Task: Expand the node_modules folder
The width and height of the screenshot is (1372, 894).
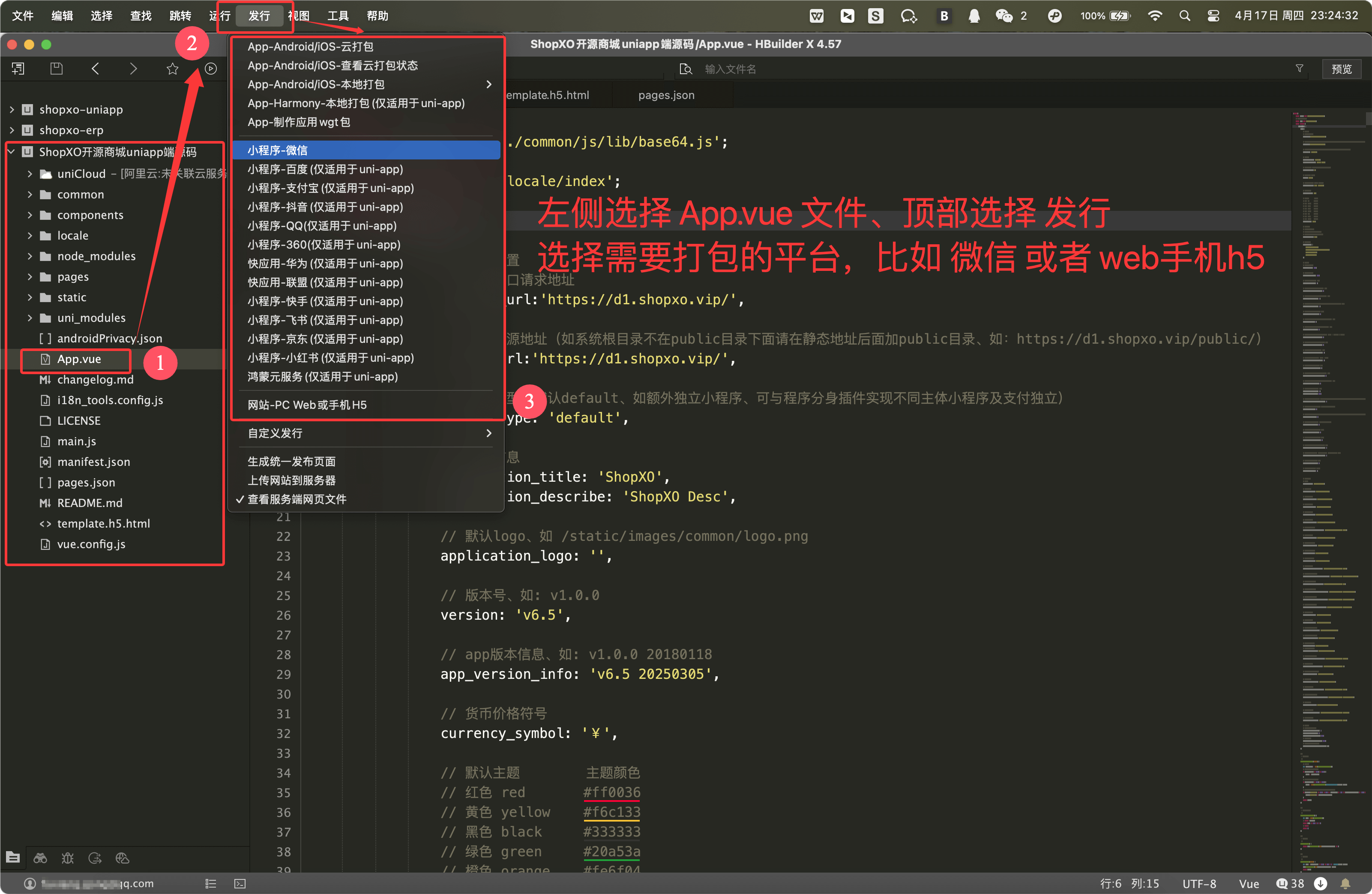Action: point(30,256)
